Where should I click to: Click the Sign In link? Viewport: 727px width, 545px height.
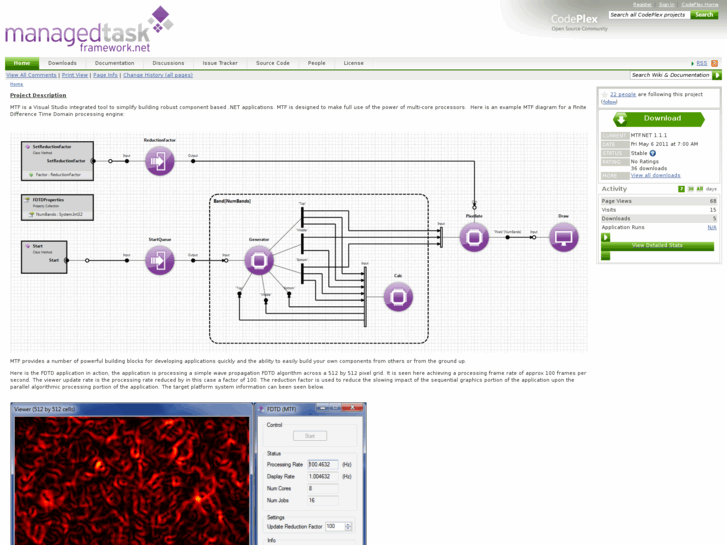click(x=666, y=4)
